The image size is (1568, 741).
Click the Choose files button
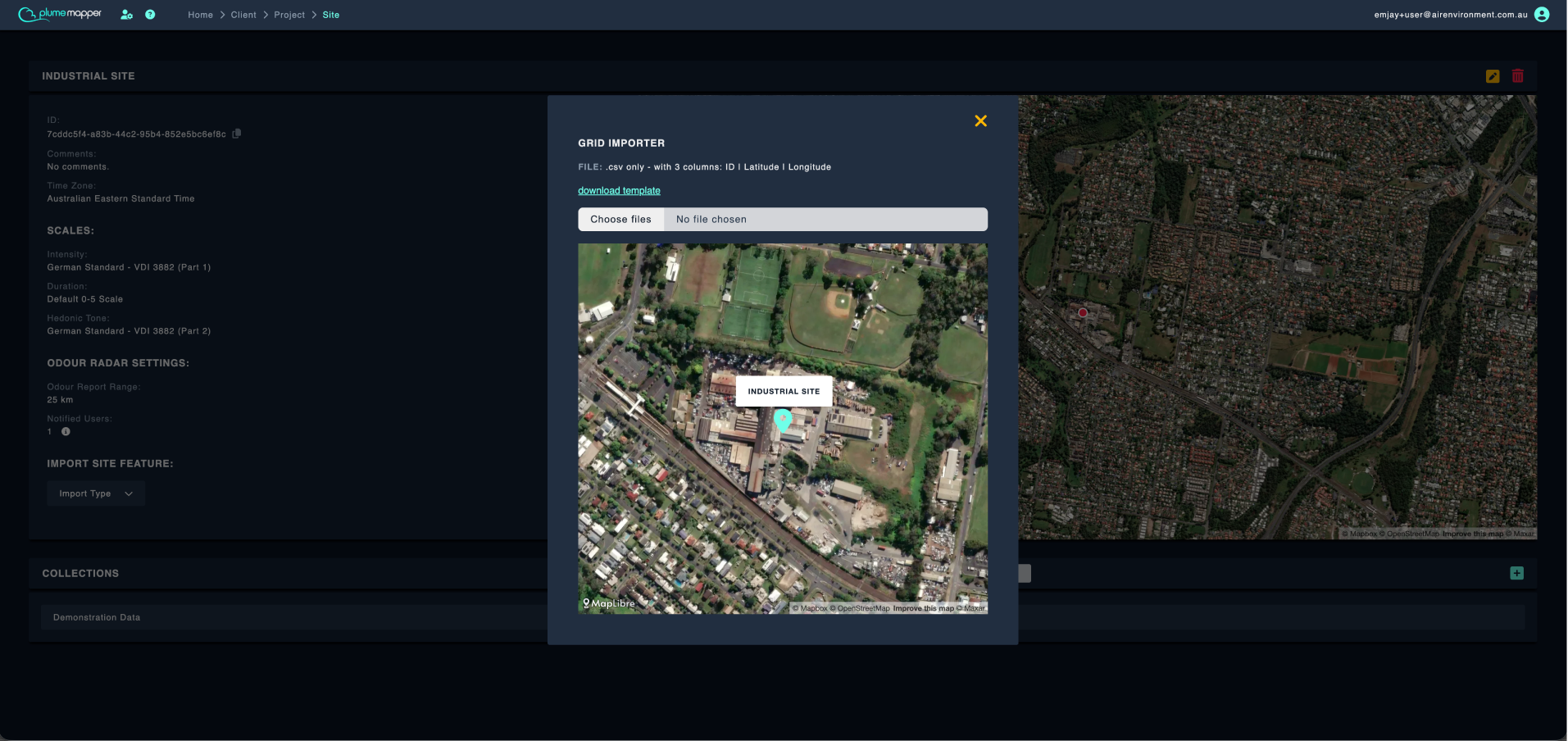(621, 220)
